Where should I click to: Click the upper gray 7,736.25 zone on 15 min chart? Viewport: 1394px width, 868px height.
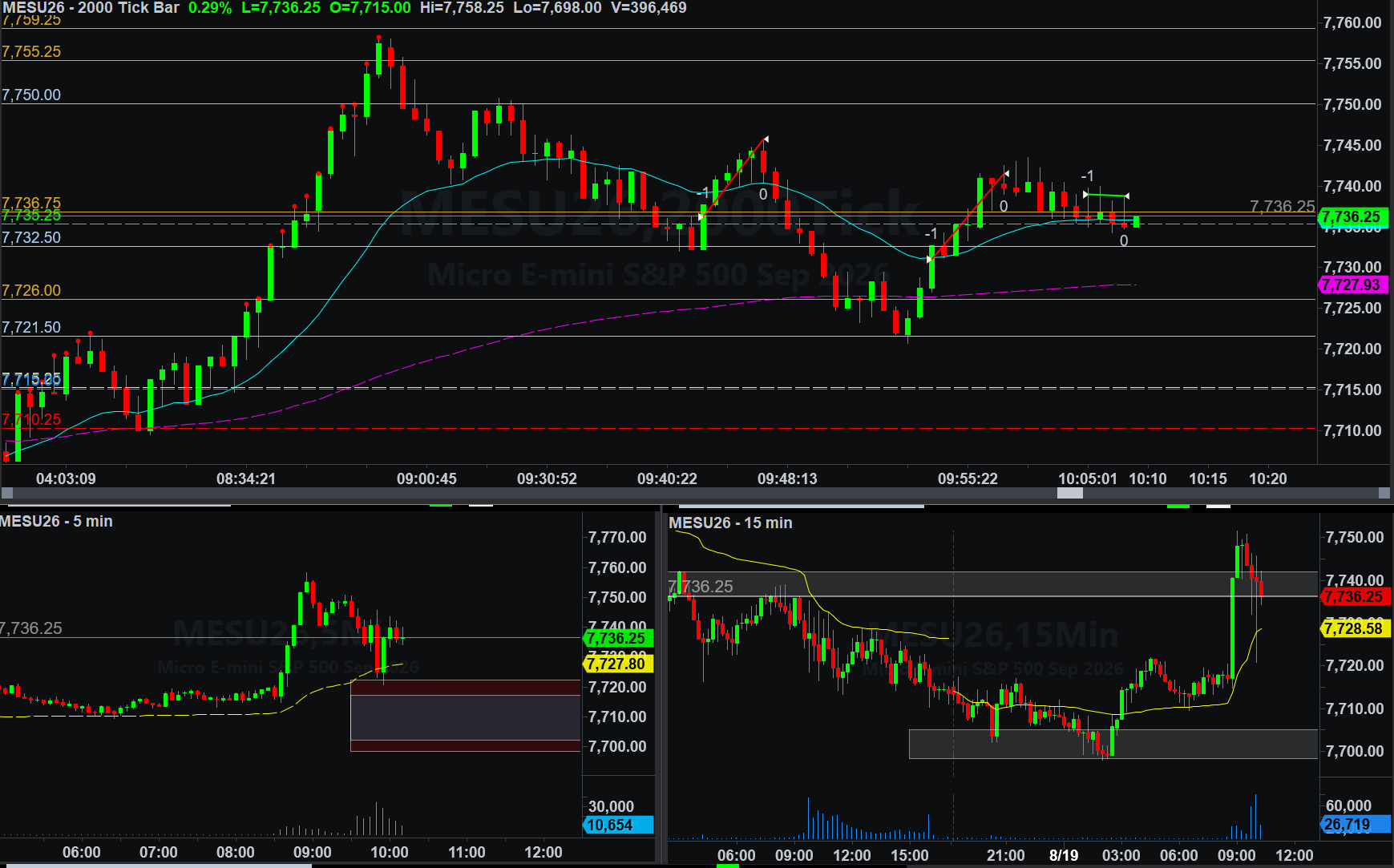pos(993,584)
